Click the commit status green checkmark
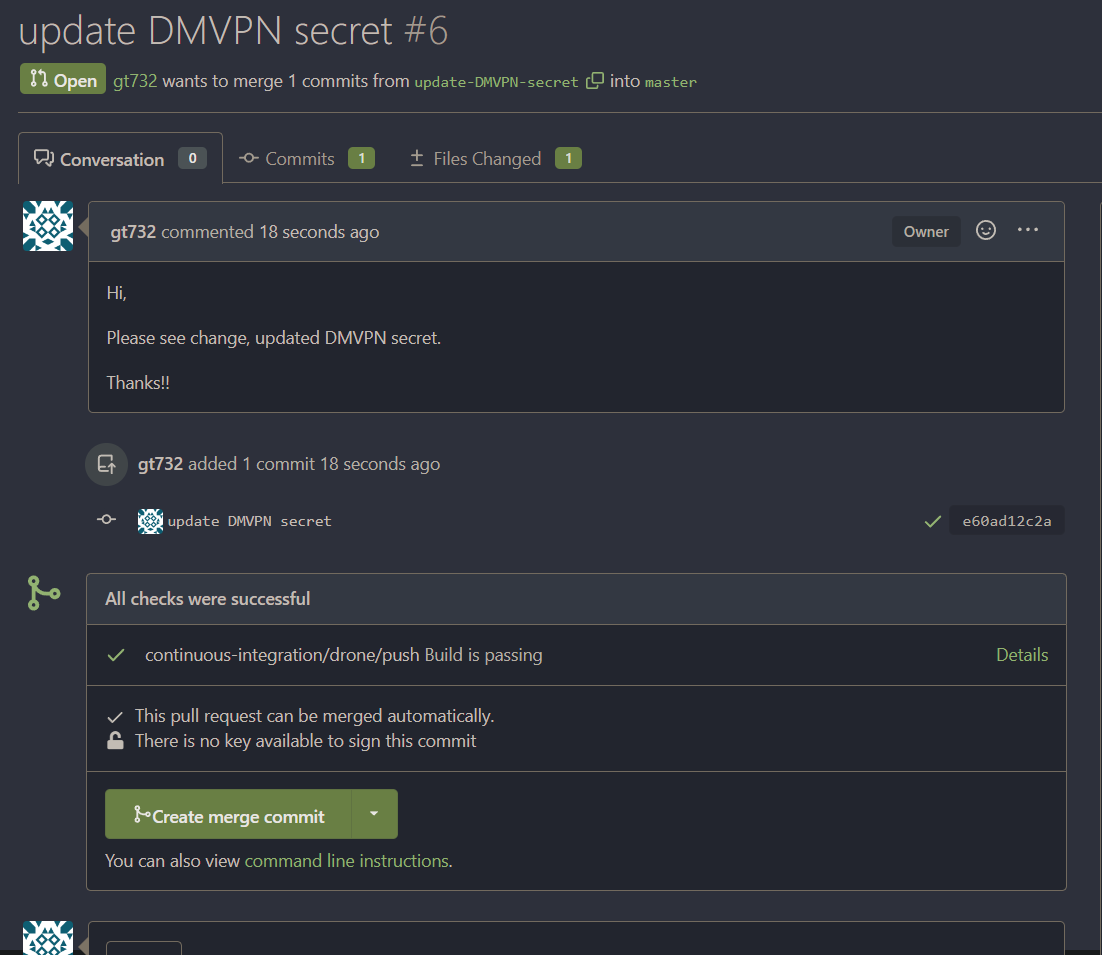 point(933,521)
